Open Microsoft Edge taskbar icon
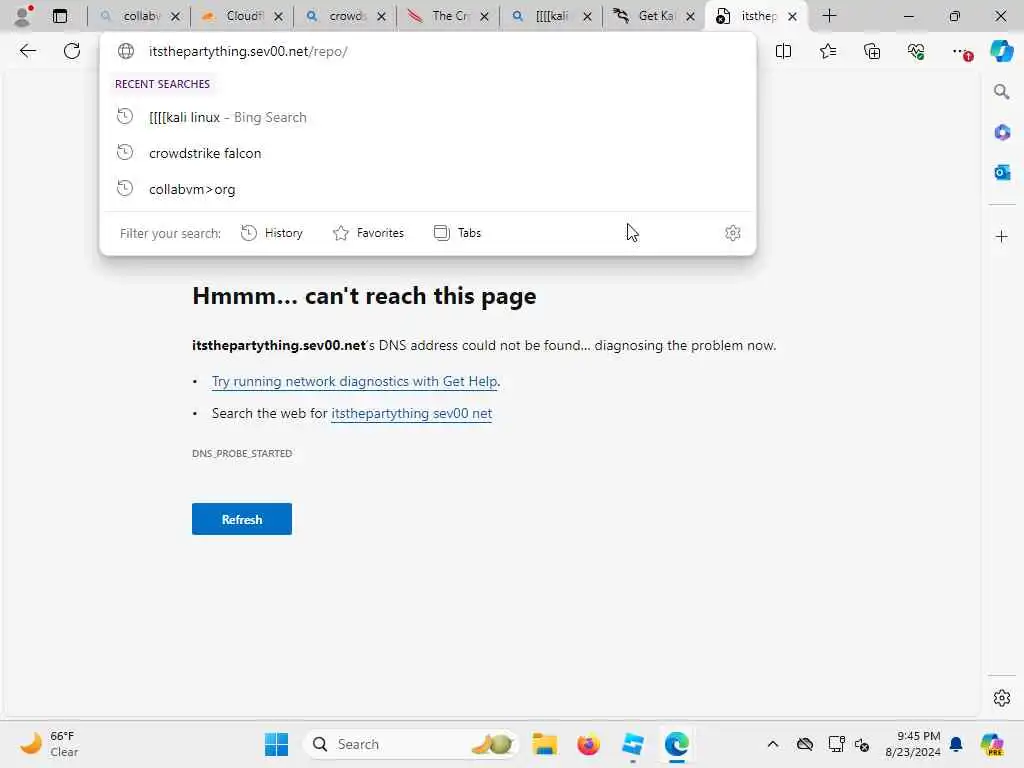Viewport: 1024px width, 768px height. [677, 744]
